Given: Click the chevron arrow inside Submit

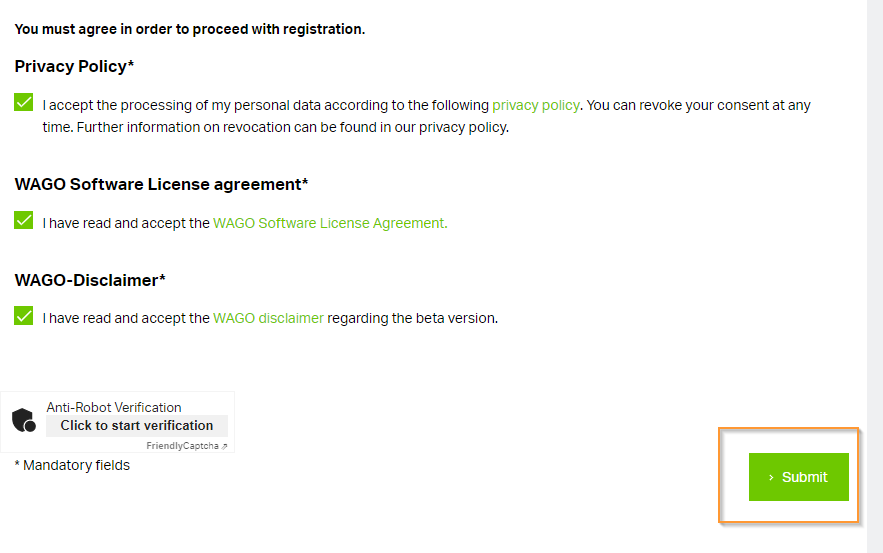Looking at the screenshot, I should click(x=771, y=478).
